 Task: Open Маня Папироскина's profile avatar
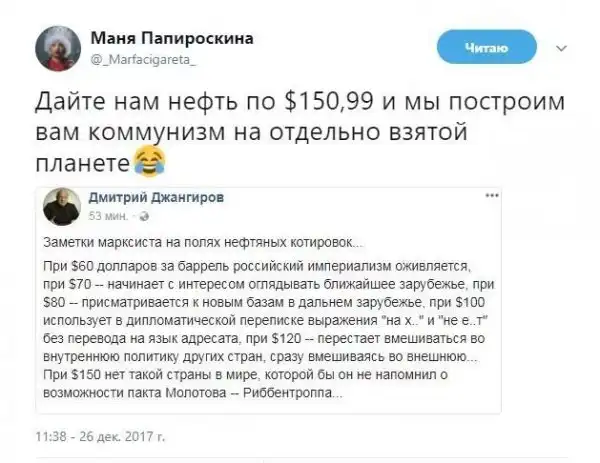pos(58,49)
